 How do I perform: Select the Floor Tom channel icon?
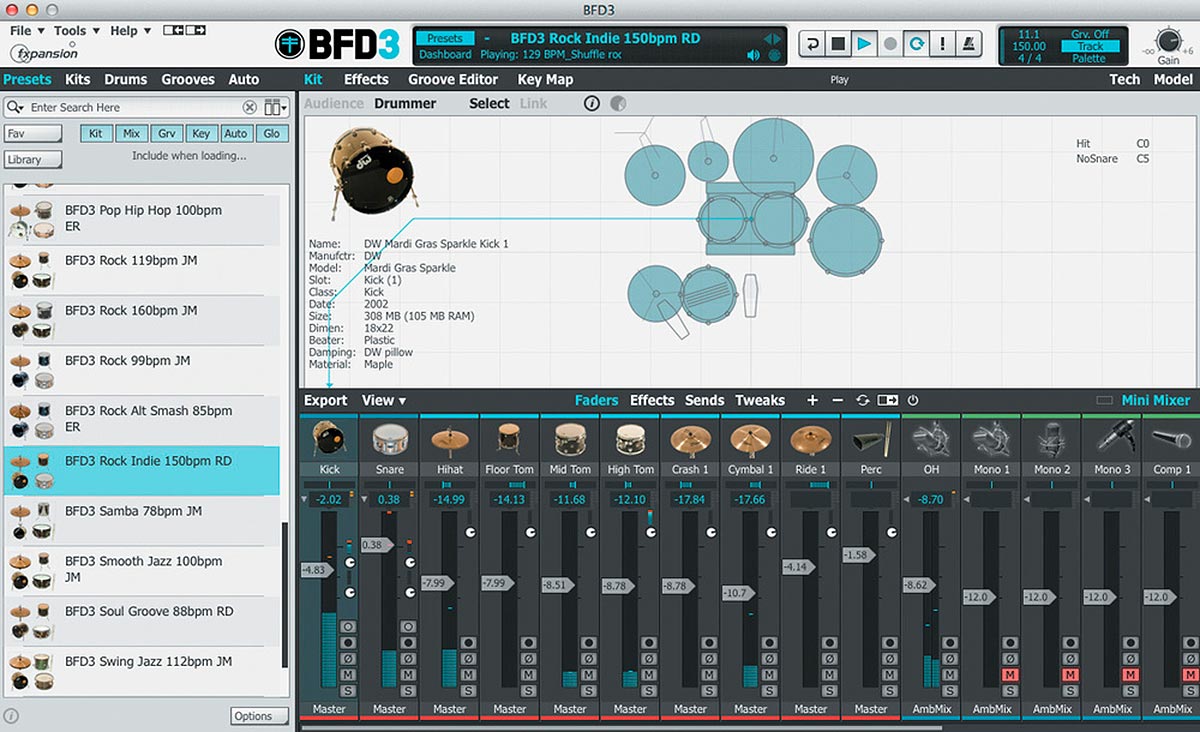point(509,439)
